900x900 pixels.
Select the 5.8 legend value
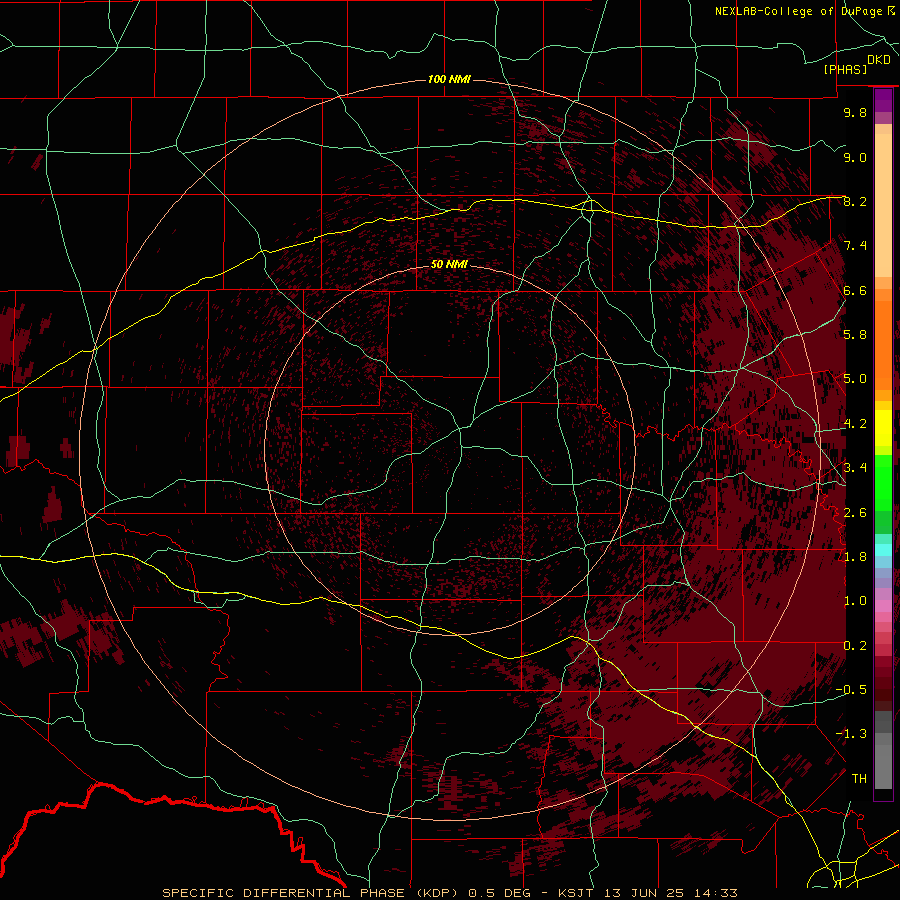click(x=855, y=335)
